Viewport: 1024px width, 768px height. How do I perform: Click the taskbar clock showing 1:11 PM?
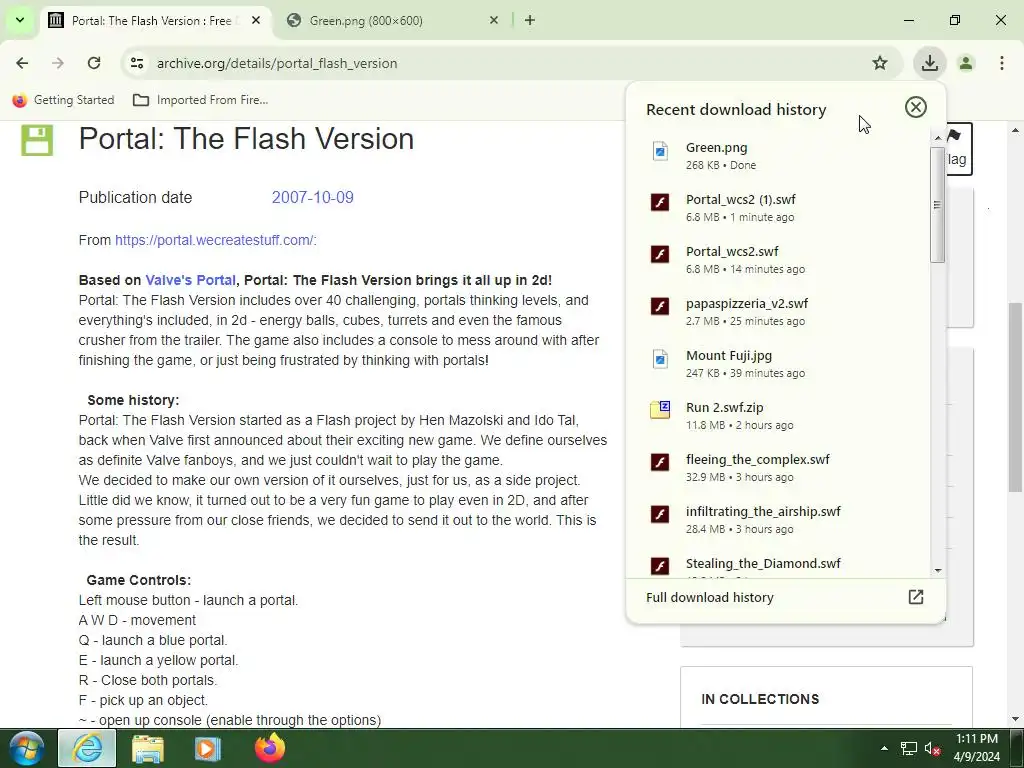tap(977, 748)
